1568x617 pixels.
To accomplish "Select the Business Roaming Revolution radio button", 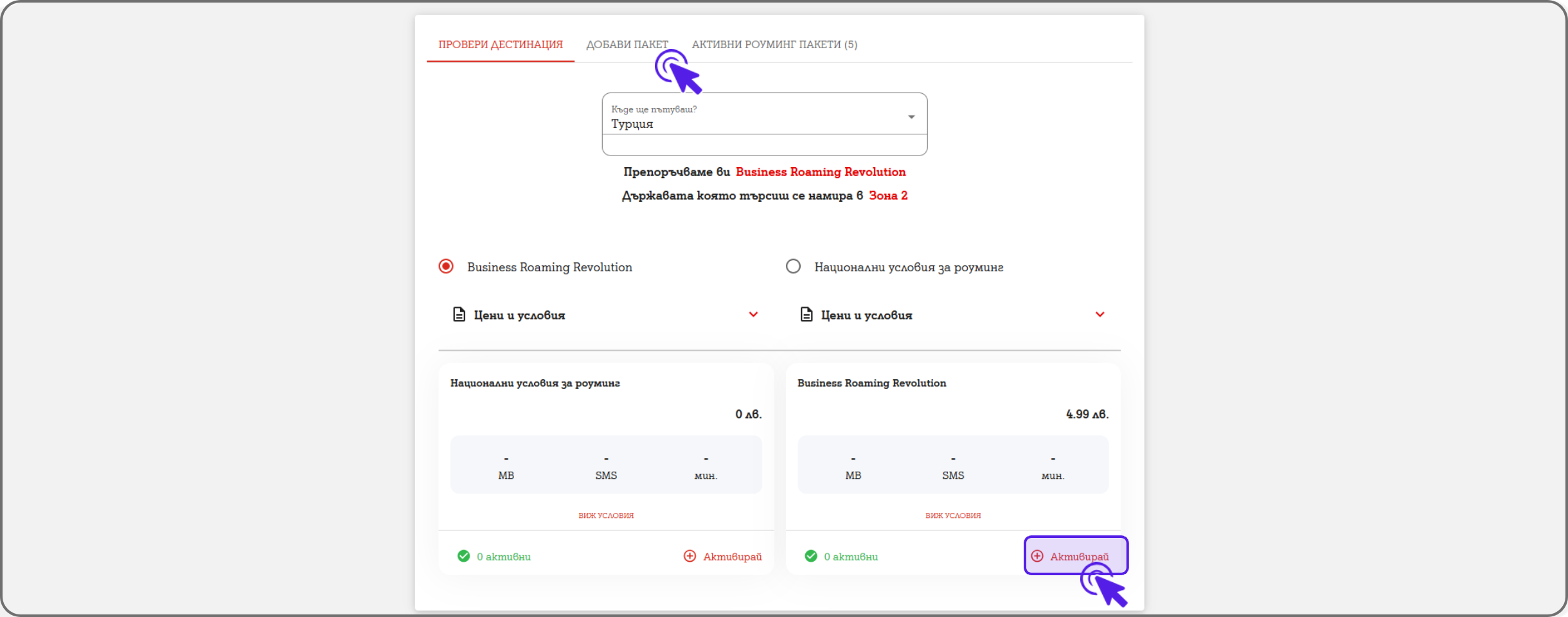I will coord(446,266).
